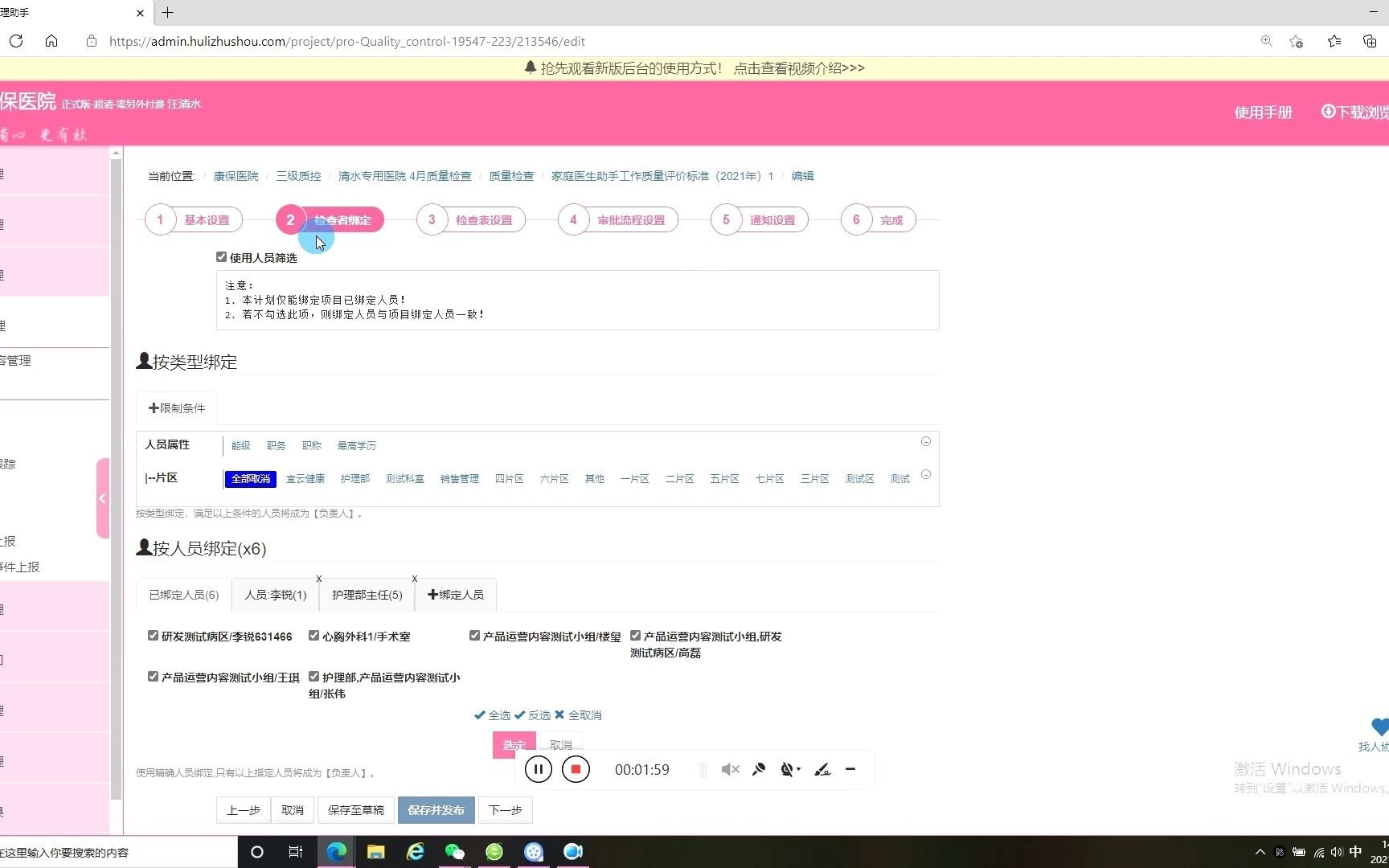The height and width of the screenshot is (868, 1389).
Task: Select the annotation brush in recording toolbar
Action: coord(822,769)
